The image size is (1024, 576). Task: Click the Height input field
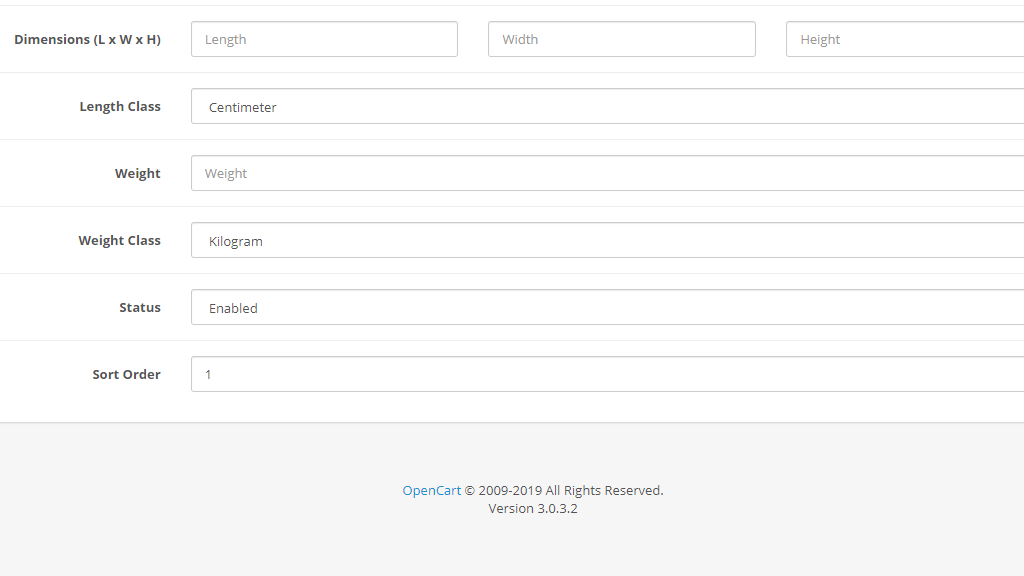[905, 39]
